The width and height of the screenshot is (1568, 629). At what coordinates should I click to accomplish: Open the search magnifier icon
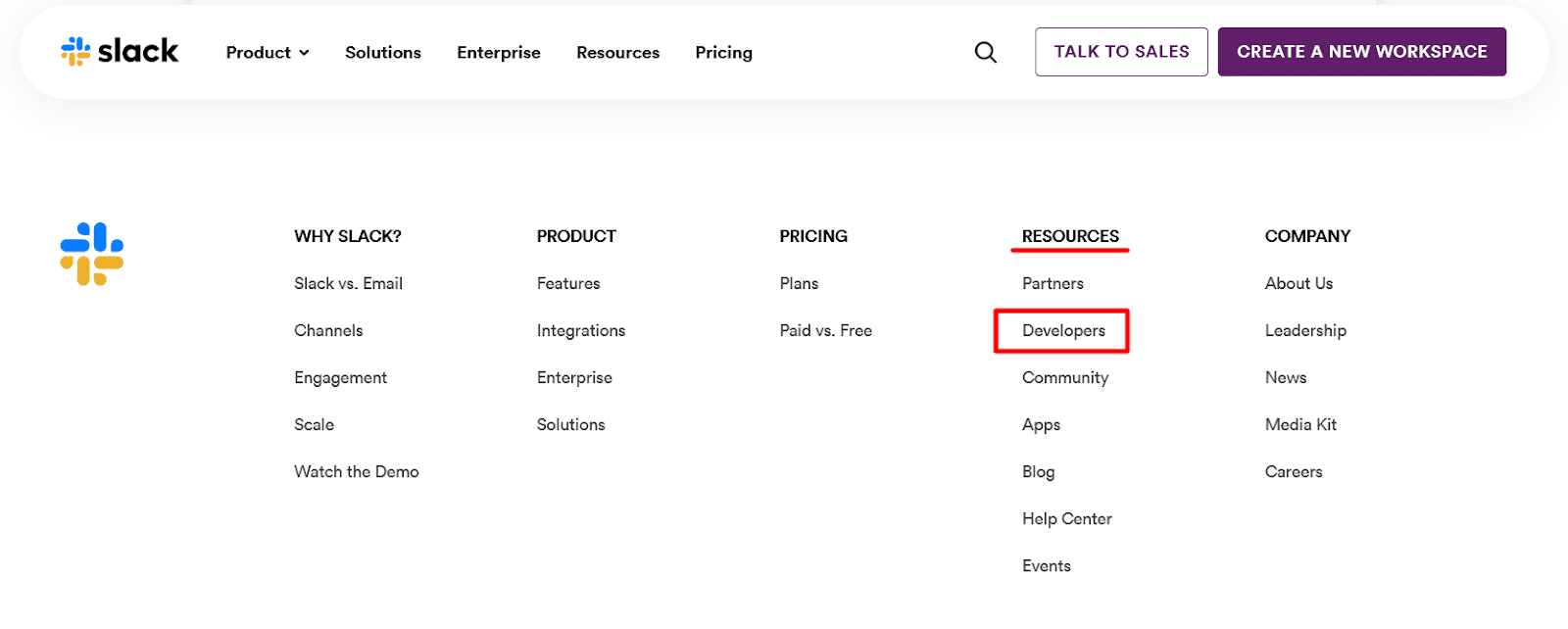click(x=985, y=53)
